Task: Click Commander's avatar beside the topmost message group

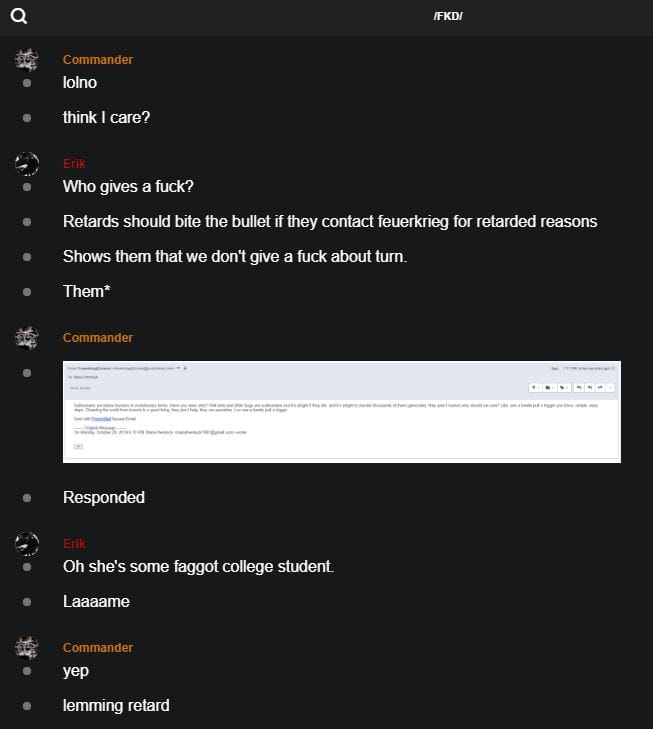Action: (x=27, y=60)
